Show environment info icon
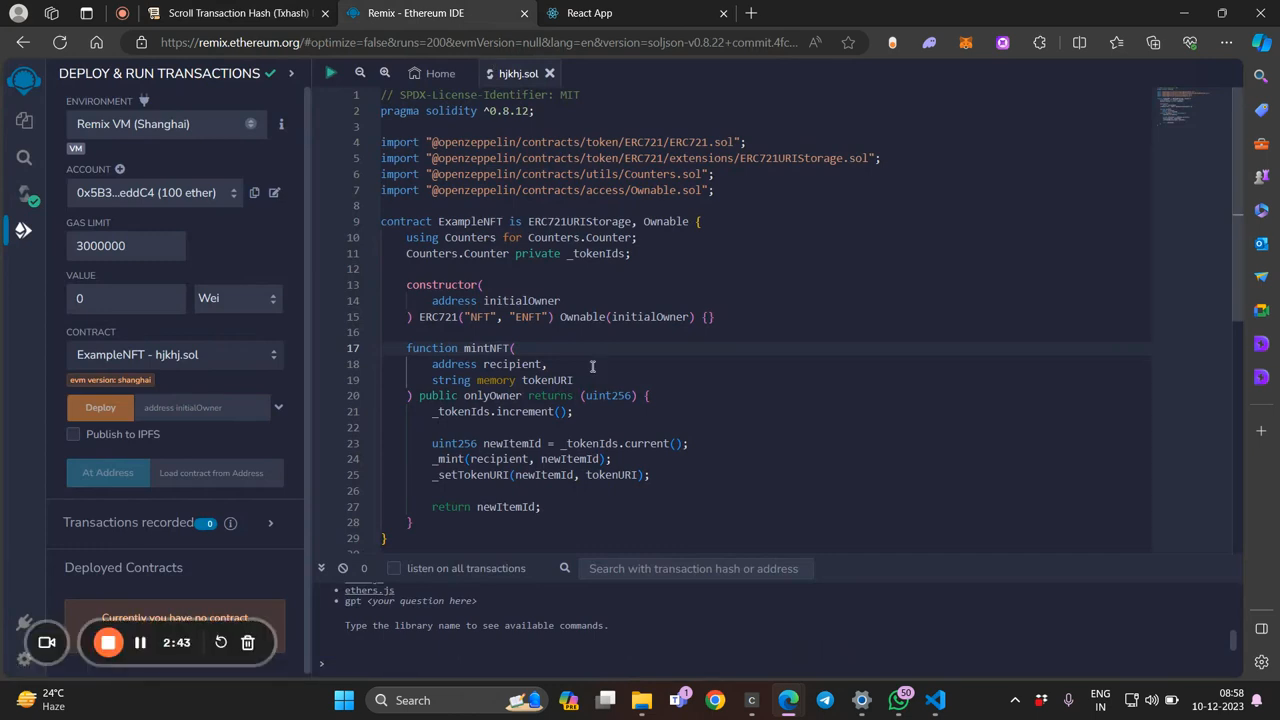Screen dimensions: 1280x720 tap(281, 124)
